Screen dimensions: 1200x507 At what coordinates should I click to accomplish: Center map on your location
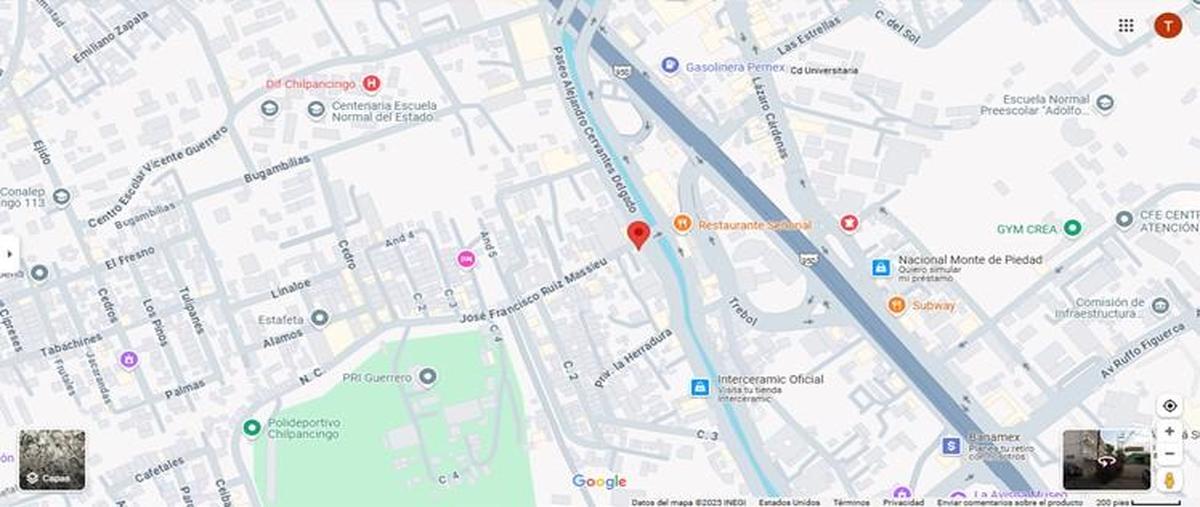[1169, 406]
